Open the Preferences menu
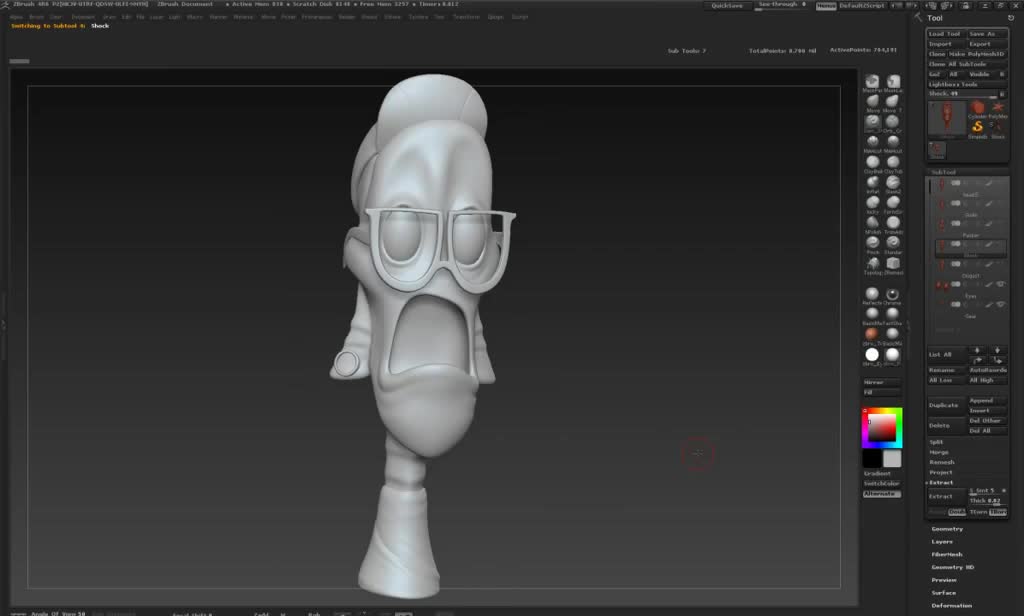 [317, 17]
